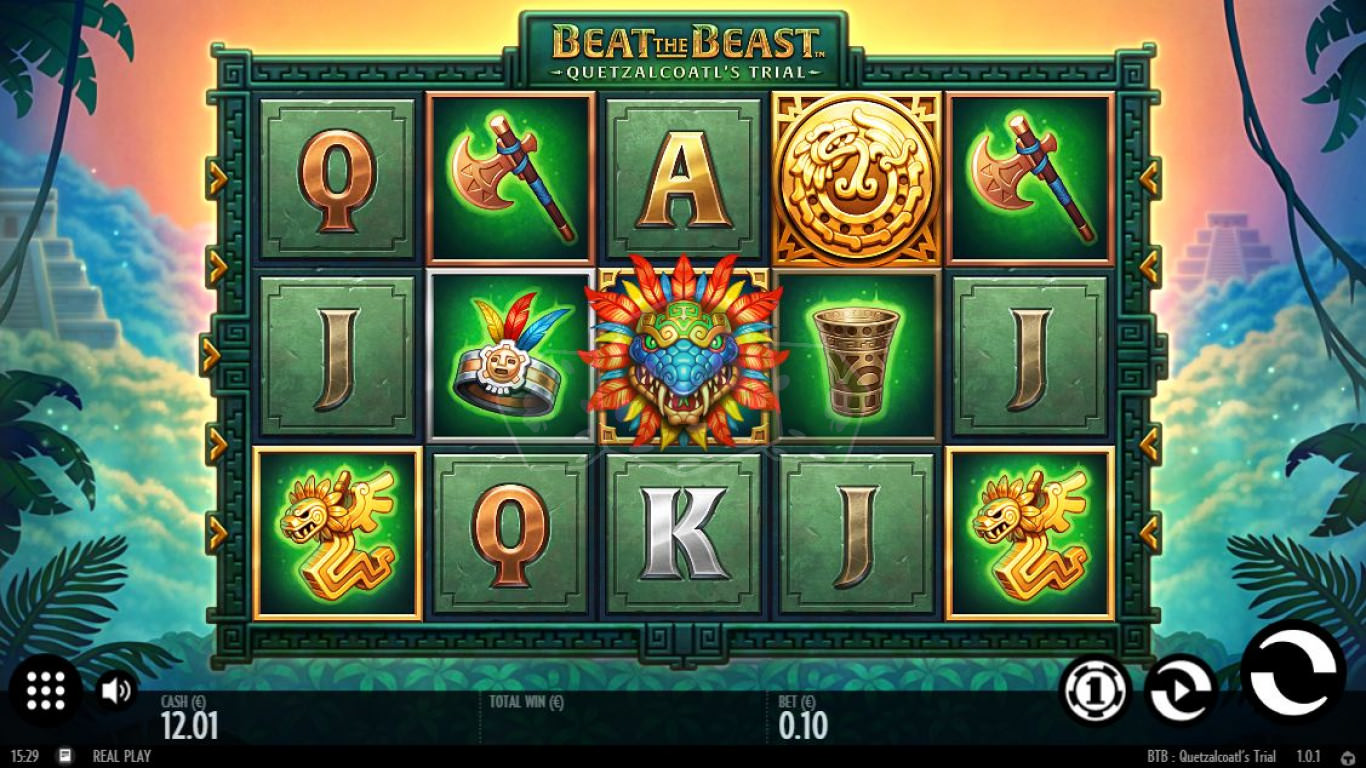Click the REAL PLAY mode label

coord(122,756)
